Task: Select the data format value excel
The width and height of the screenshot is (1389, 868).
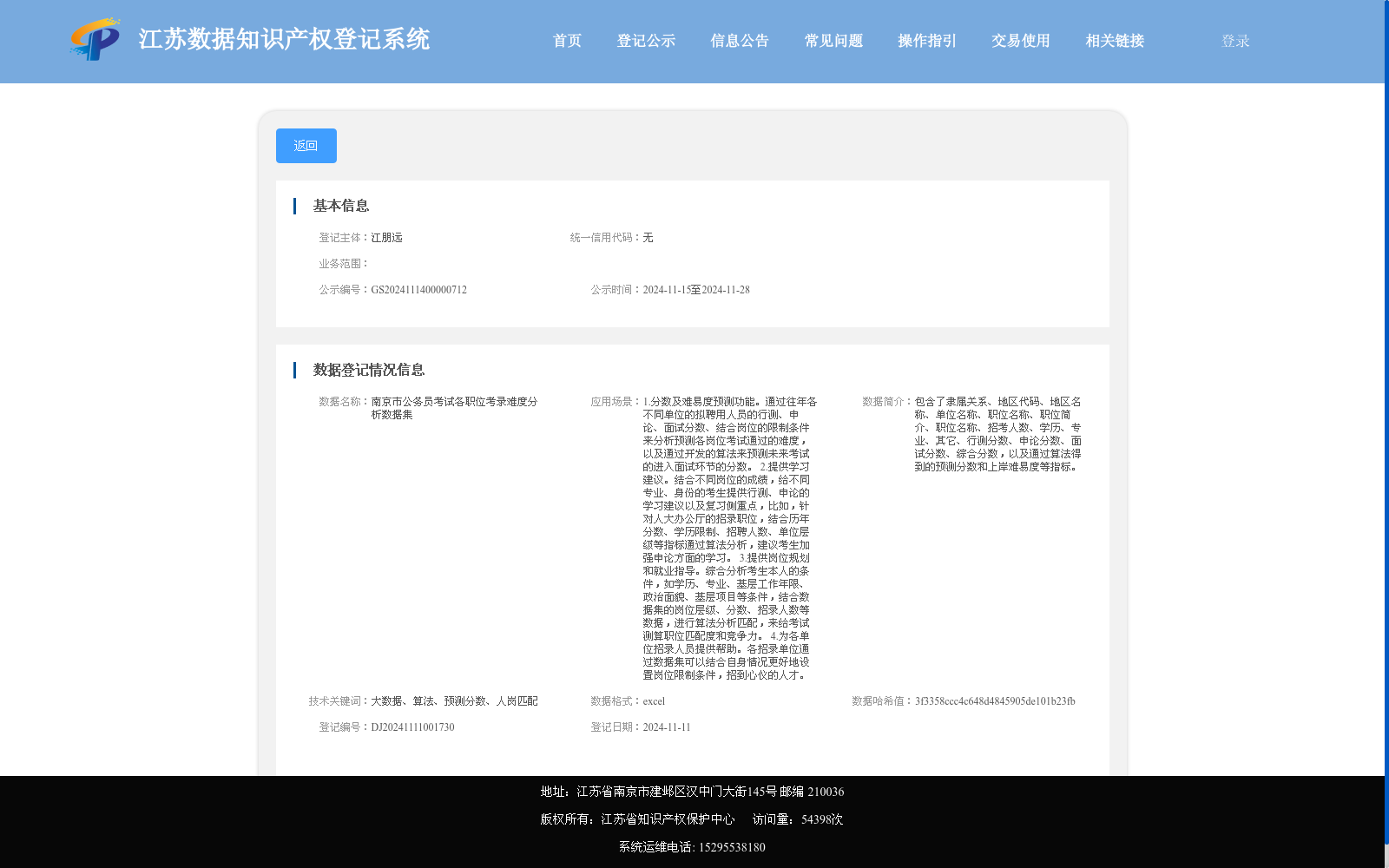Action: pyautogui.click(x=654, y=701)
